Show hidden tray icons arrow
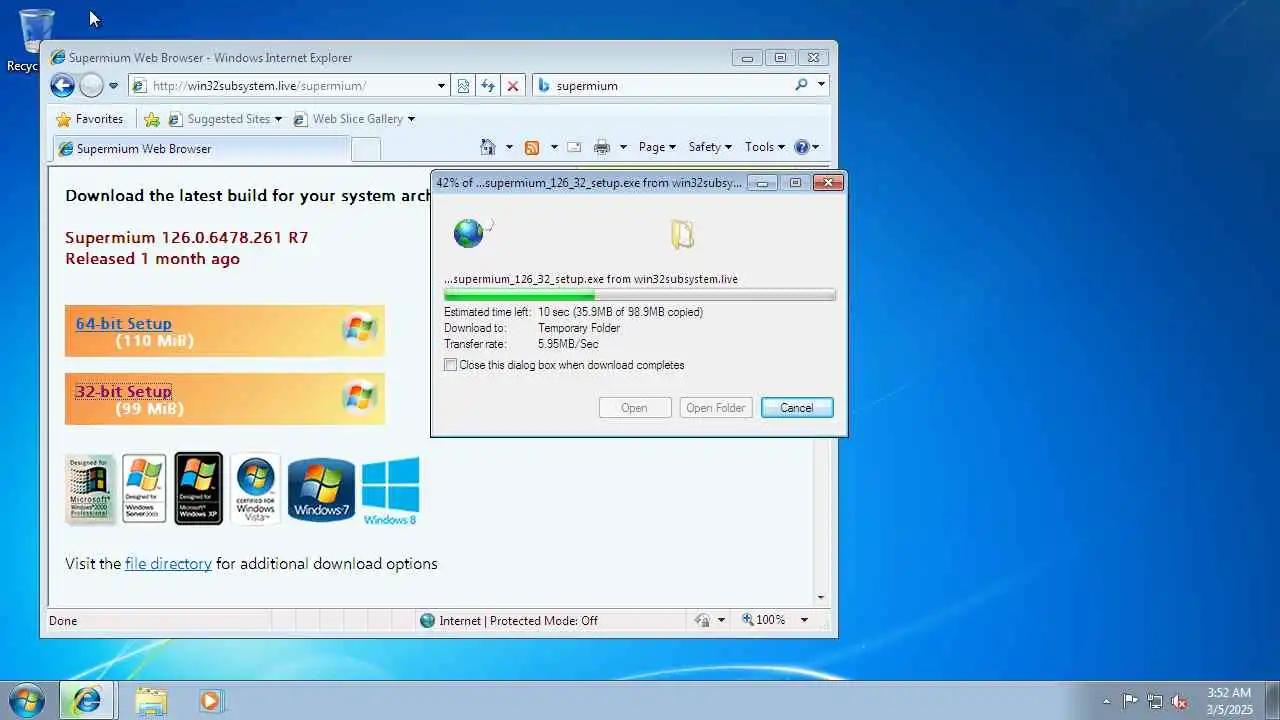 [x=1106, y=701]
